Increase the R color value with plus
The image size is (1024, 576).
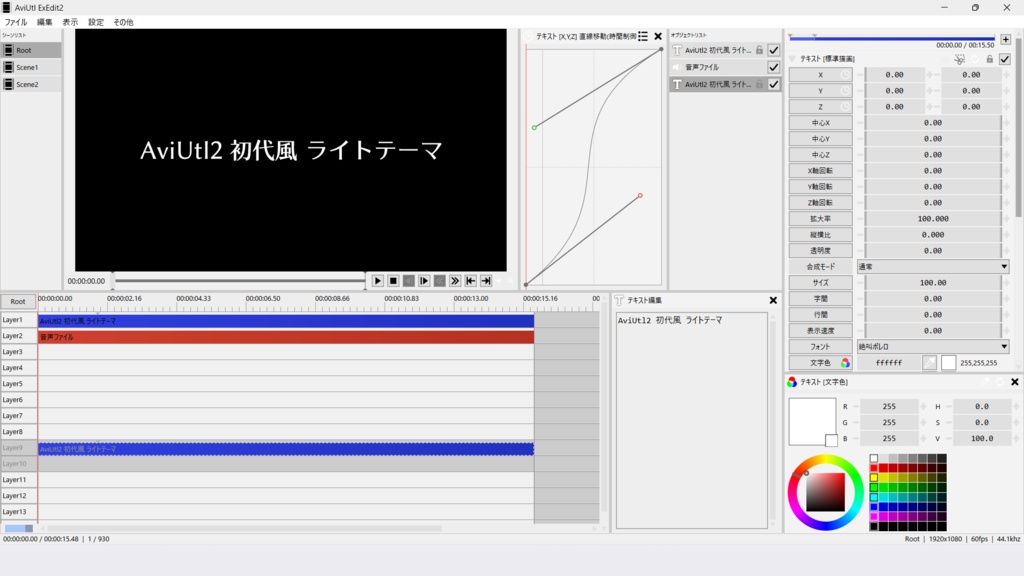tap(923, 406)
